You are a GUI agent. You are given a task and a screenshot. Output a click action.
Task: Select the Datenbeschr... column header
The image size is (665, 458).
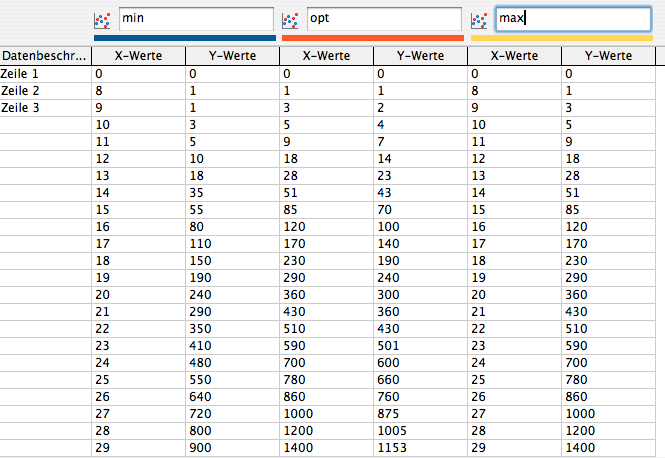click(x=44, y=56)
